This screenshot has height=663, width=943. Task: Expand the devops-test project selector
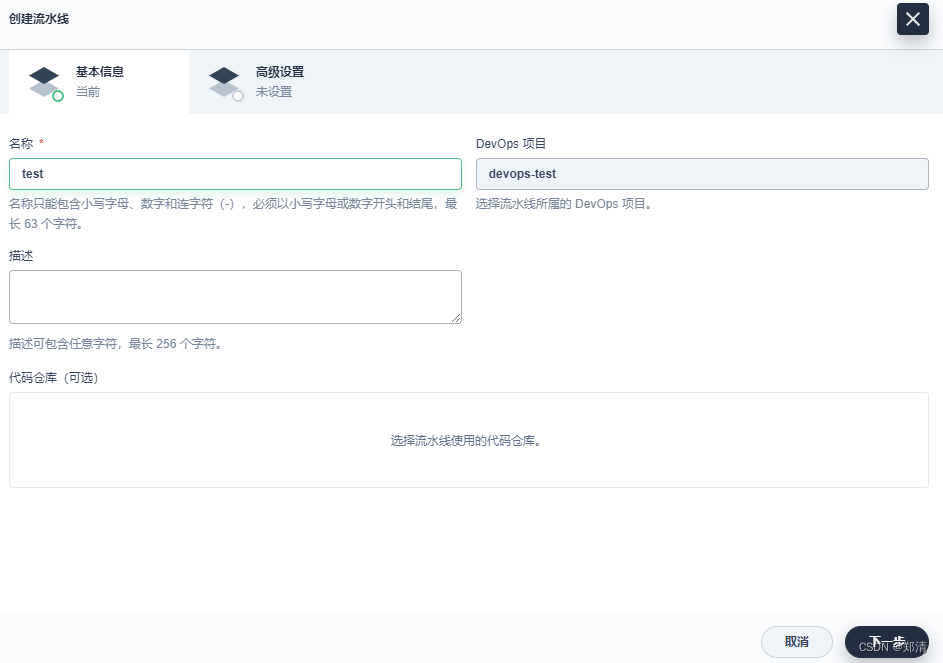[x=700, y=173]
